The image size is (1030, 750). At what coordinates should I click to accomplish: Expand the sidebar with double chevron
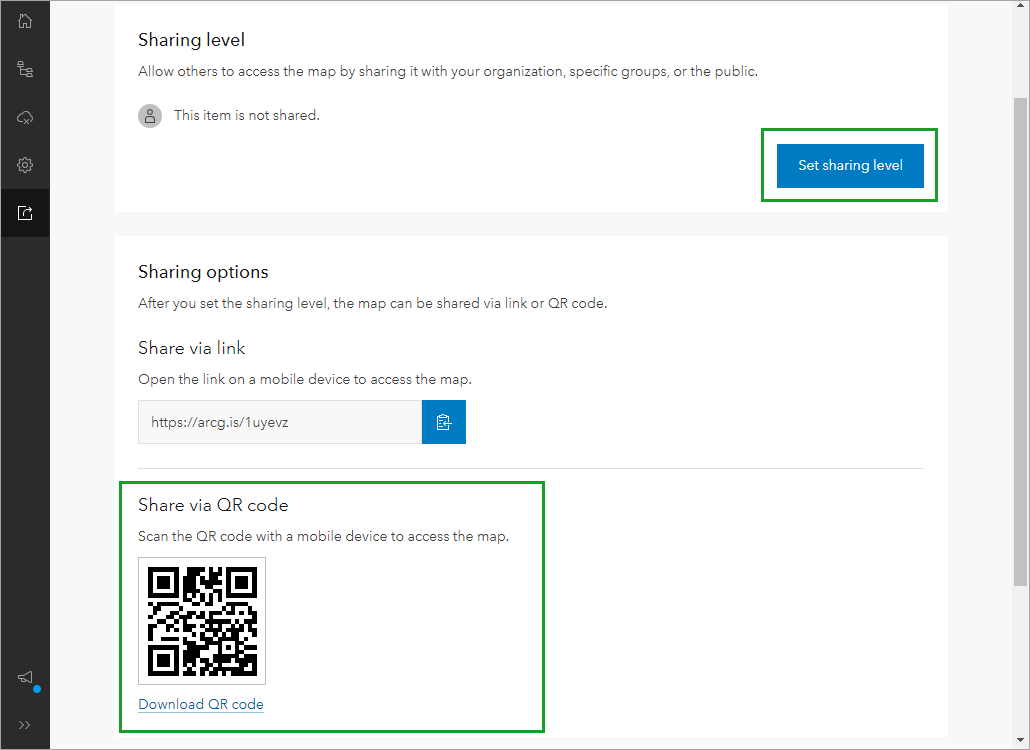coord(25,725)
